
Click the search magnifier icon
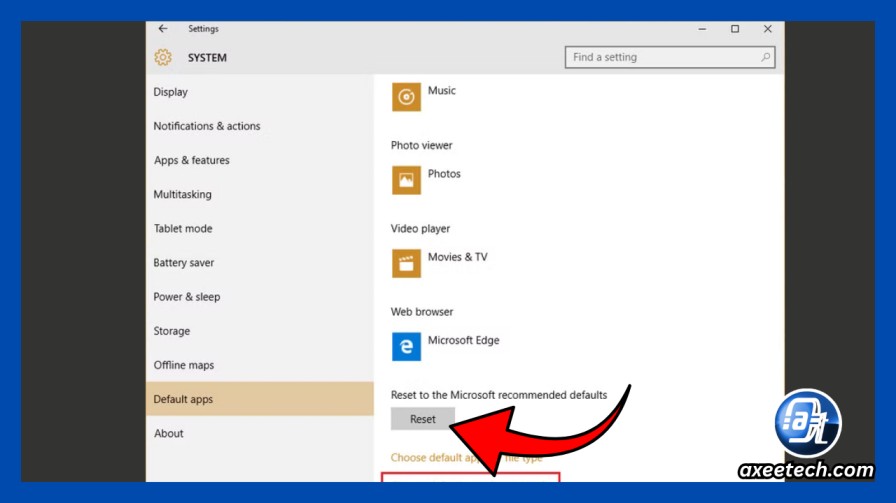tap(765, 57)
